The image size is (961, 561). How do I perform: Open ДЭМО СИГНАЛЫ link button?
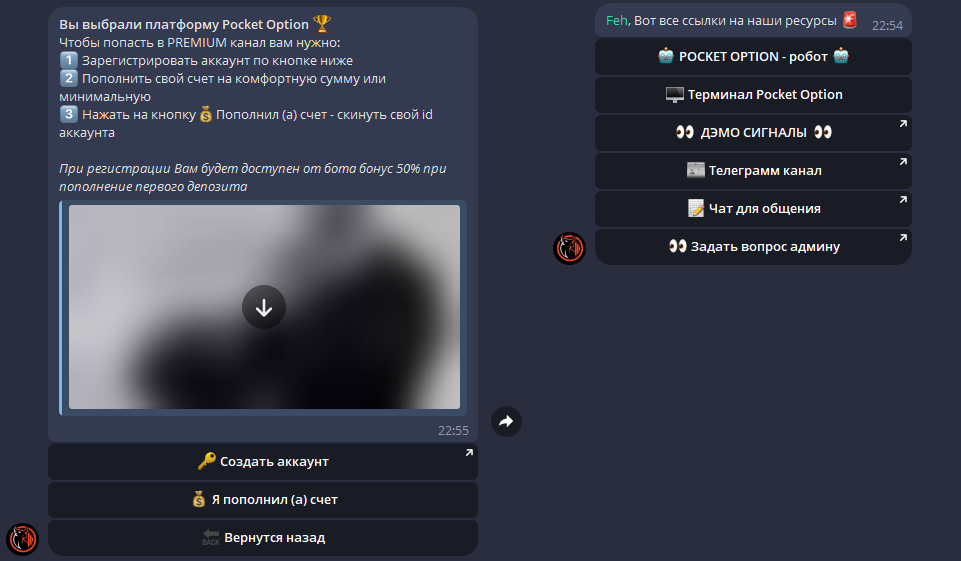[x=753, y=133]
